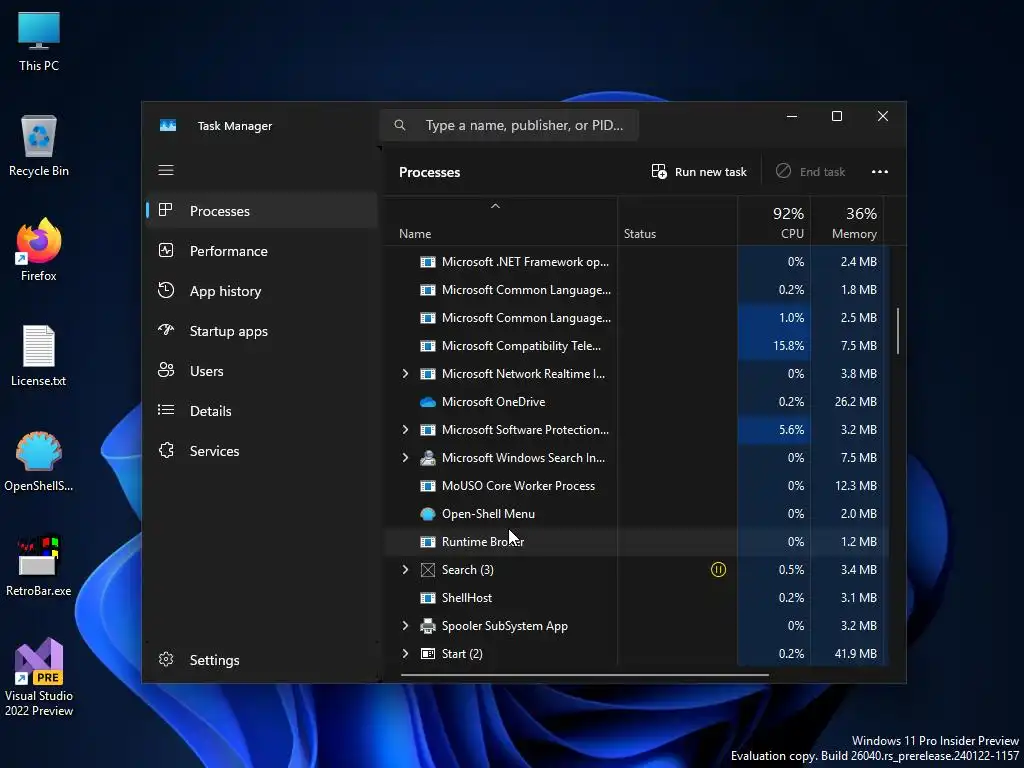Image resolution: width=1024 pixels, height=768 pixels.
Task: Click Run new task button
Action: click(699, 172)
